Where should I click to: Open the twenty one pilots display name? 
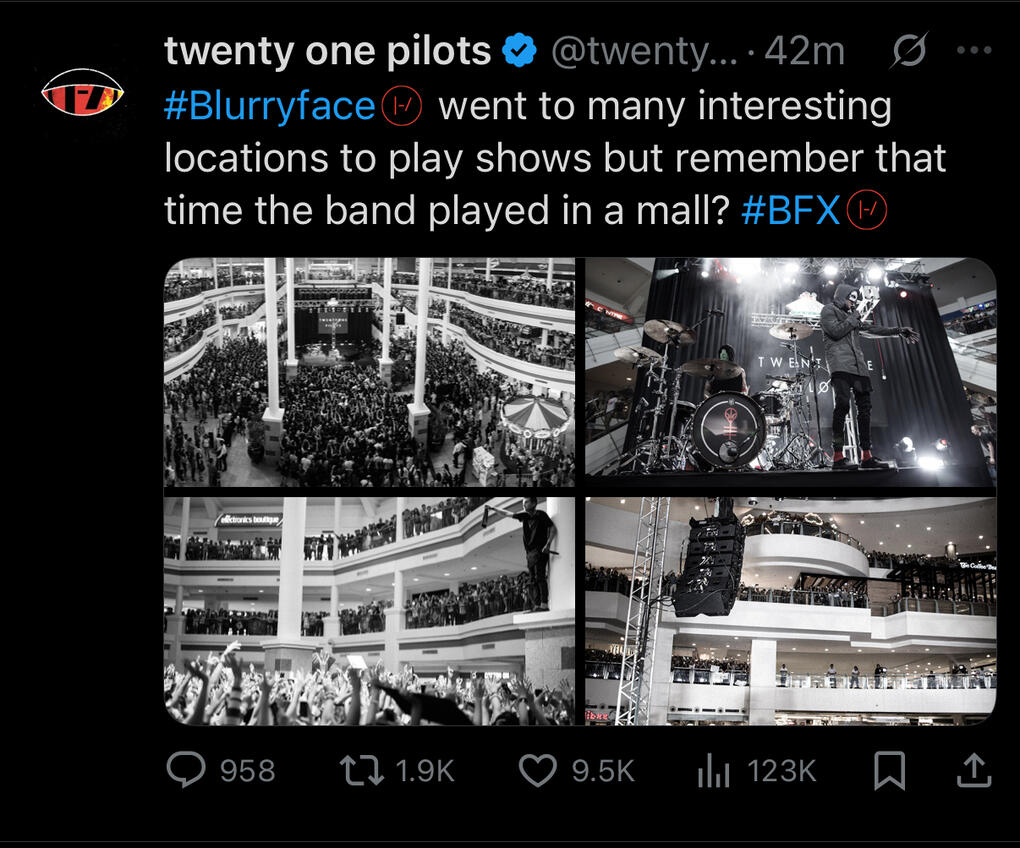click(x=327, y=51)
